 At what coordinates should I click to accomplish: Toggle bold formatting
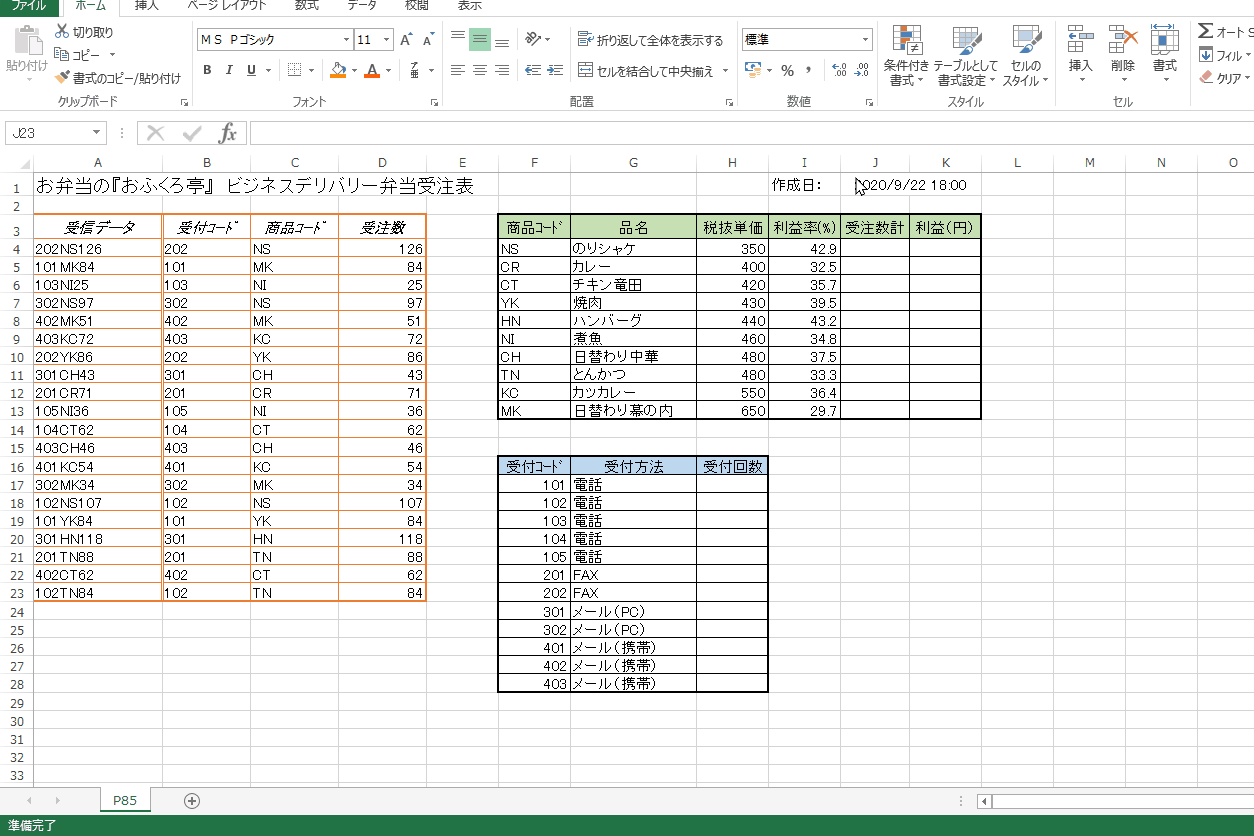(207, 70)
